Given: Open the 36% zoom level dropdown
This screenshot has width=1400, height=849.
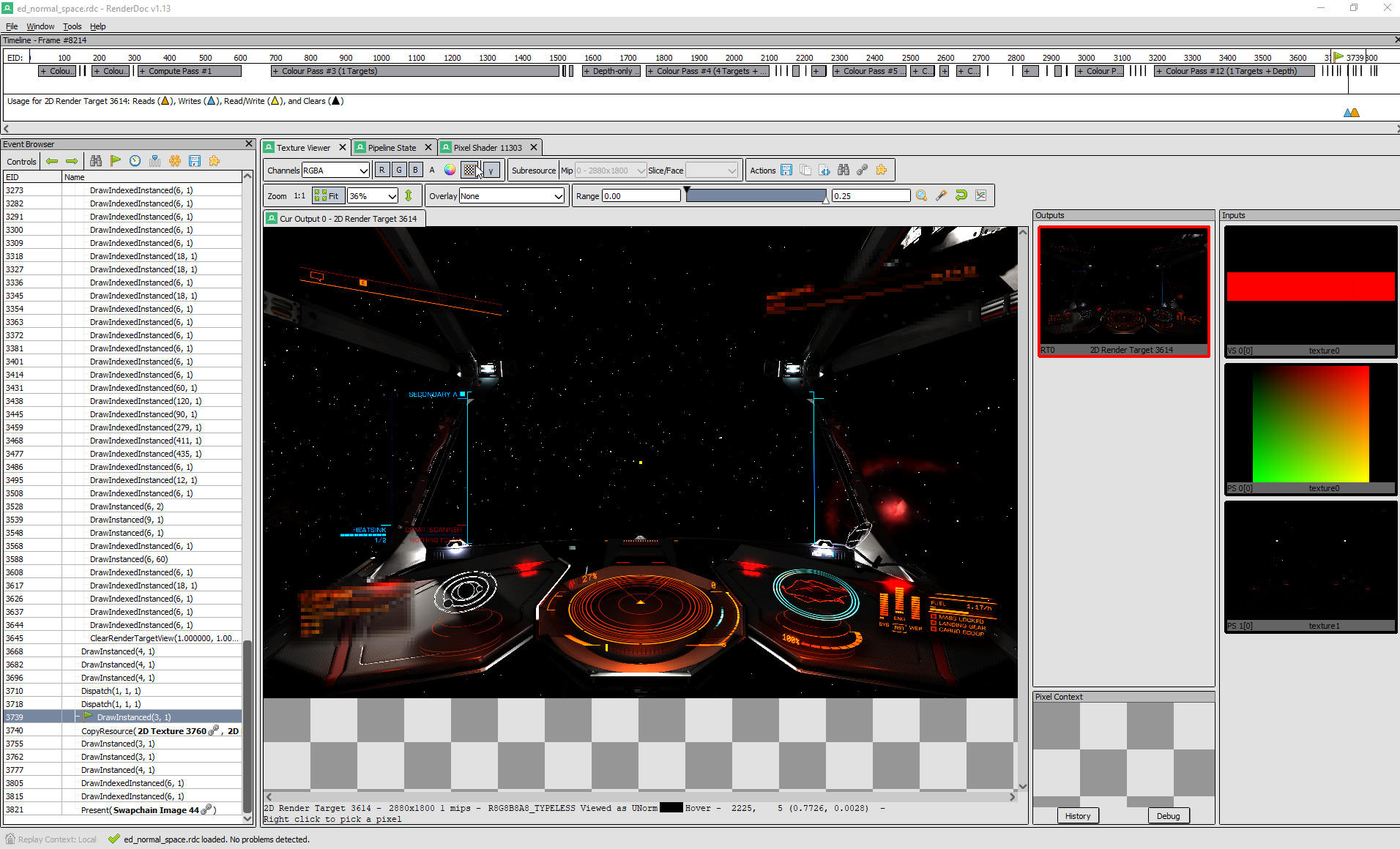Looking at the screenshot, I should pos(373,195).
